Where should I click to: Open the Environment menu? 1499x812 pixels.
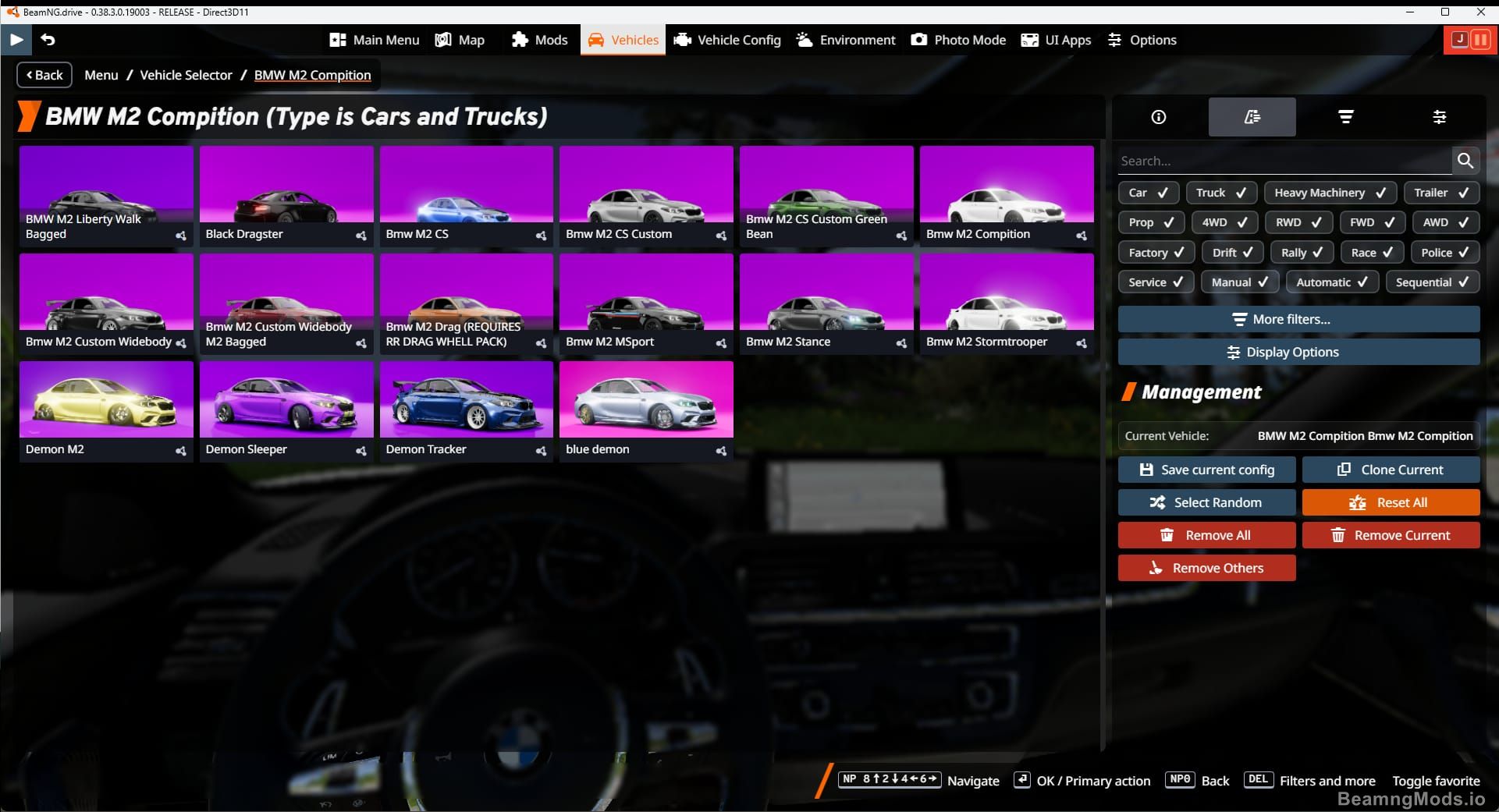[845, 40]
